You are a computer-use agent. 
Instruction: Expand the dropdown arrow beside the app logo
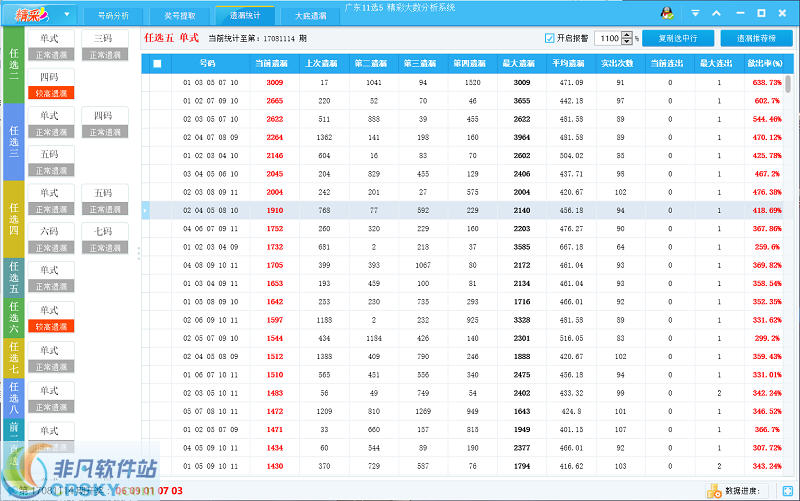pyautogui.click(x=67, y=15)
